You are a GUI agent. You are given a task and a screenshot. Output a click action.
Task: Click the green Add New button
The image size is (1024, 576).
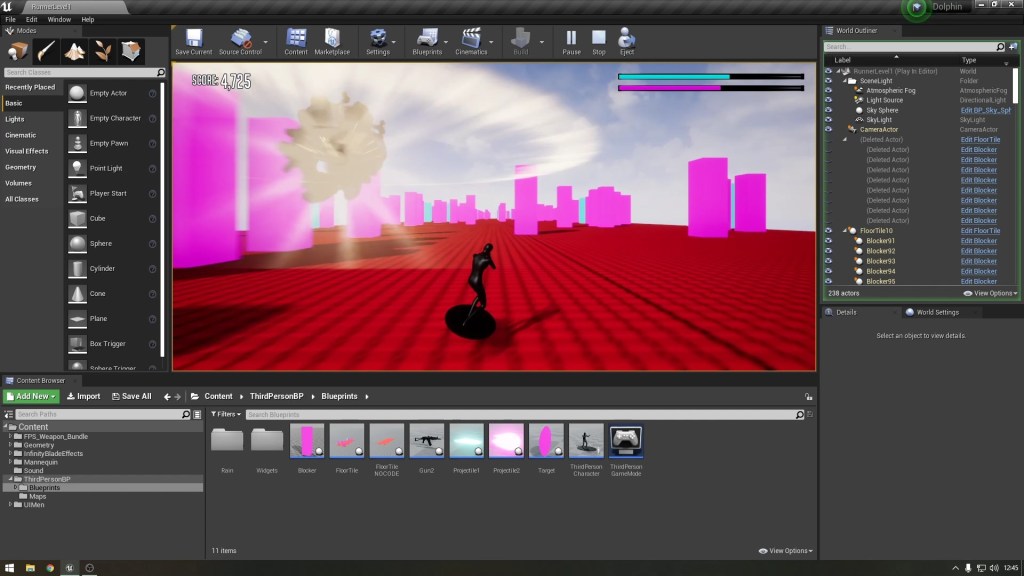coord(32,396)
